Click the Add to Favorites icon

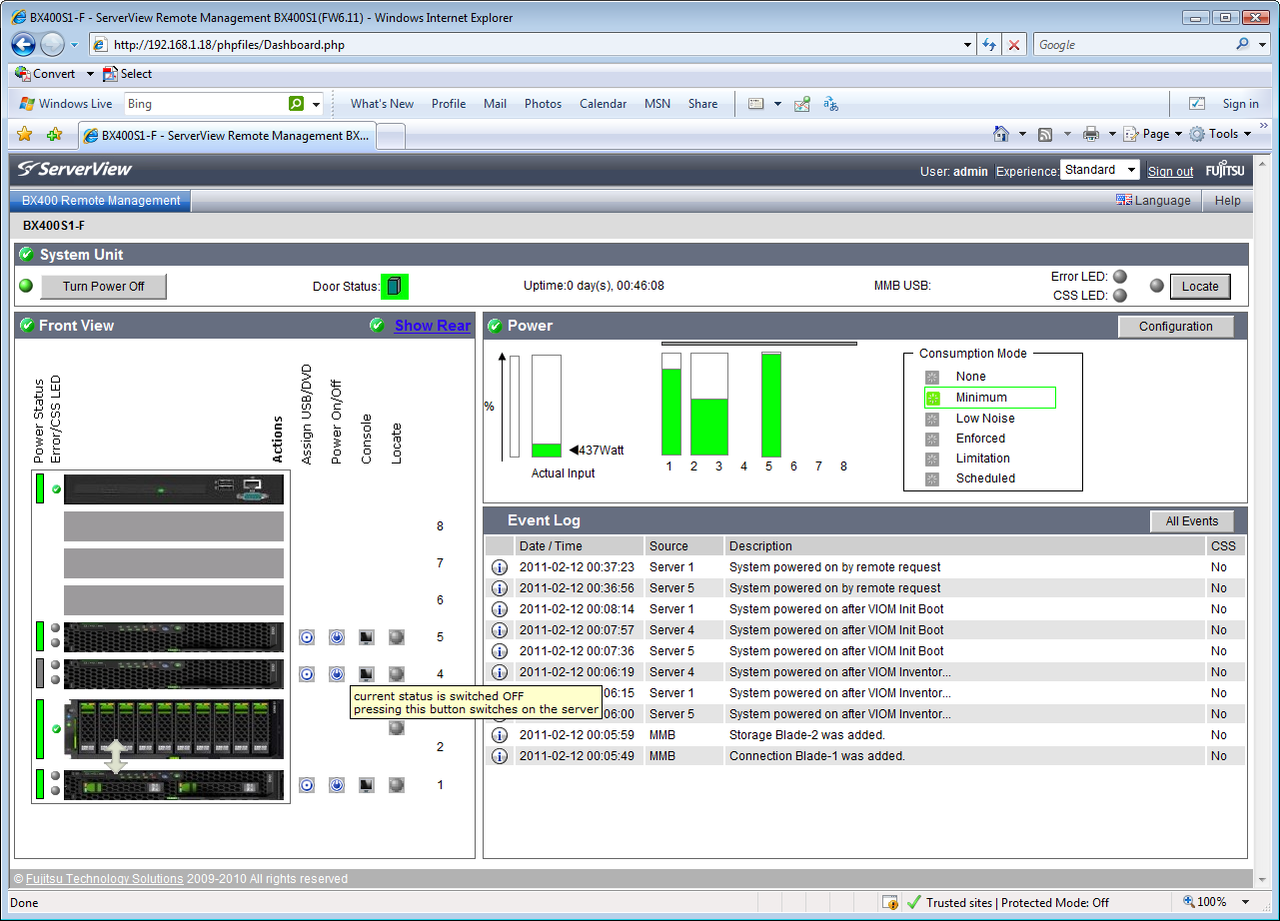(x=55, y=134)
